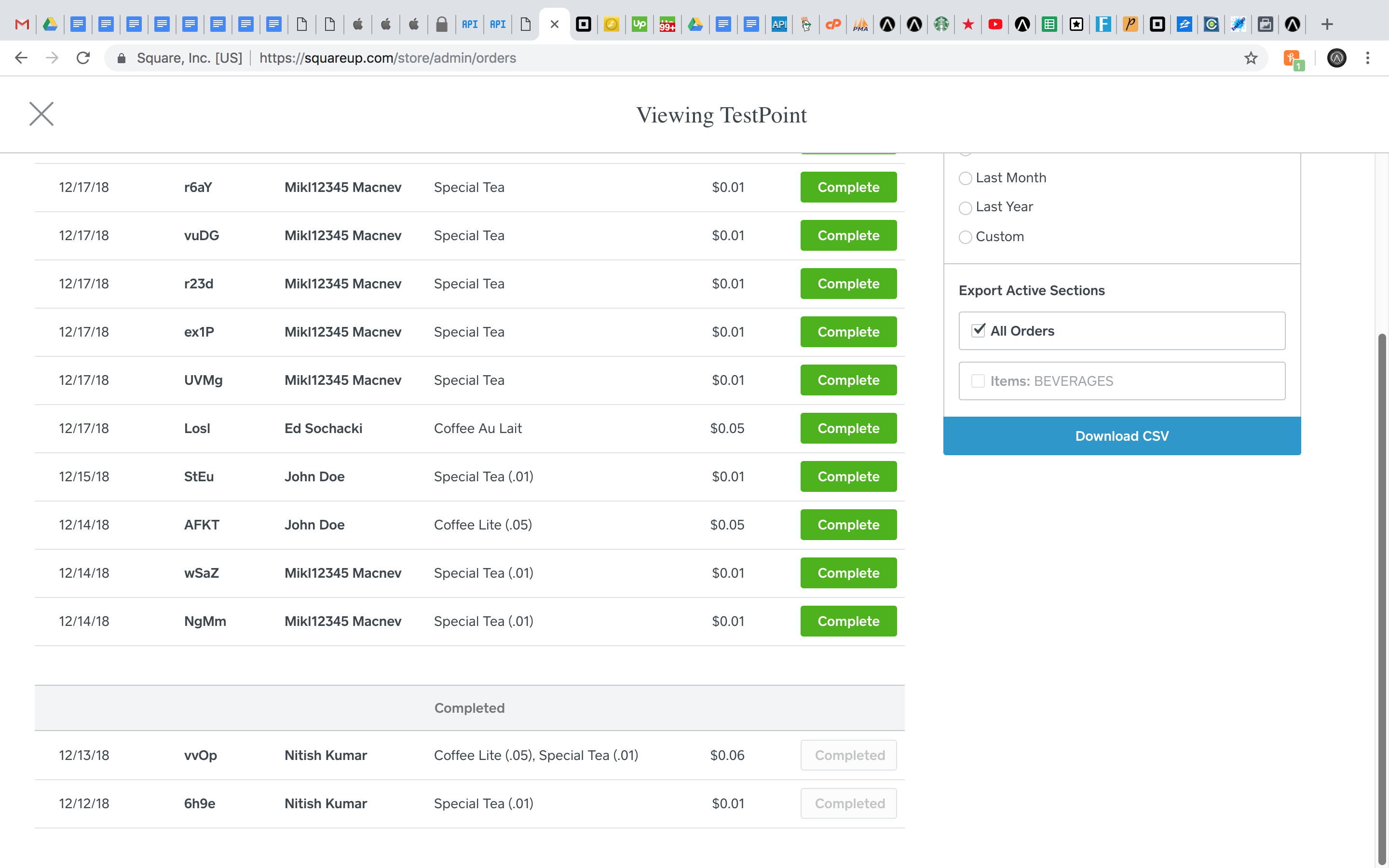Choose the Custom date range option
The image size is (1389, 868).
click(x=966, y=237)
